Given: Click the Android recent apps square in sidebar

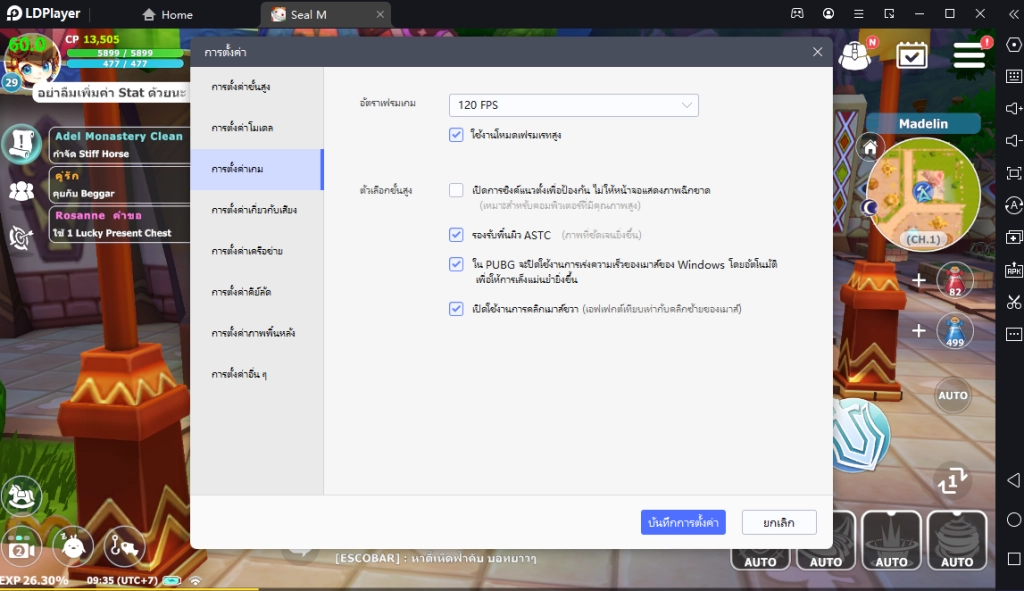Looking at the screenshot, I should click(1014, 559).
